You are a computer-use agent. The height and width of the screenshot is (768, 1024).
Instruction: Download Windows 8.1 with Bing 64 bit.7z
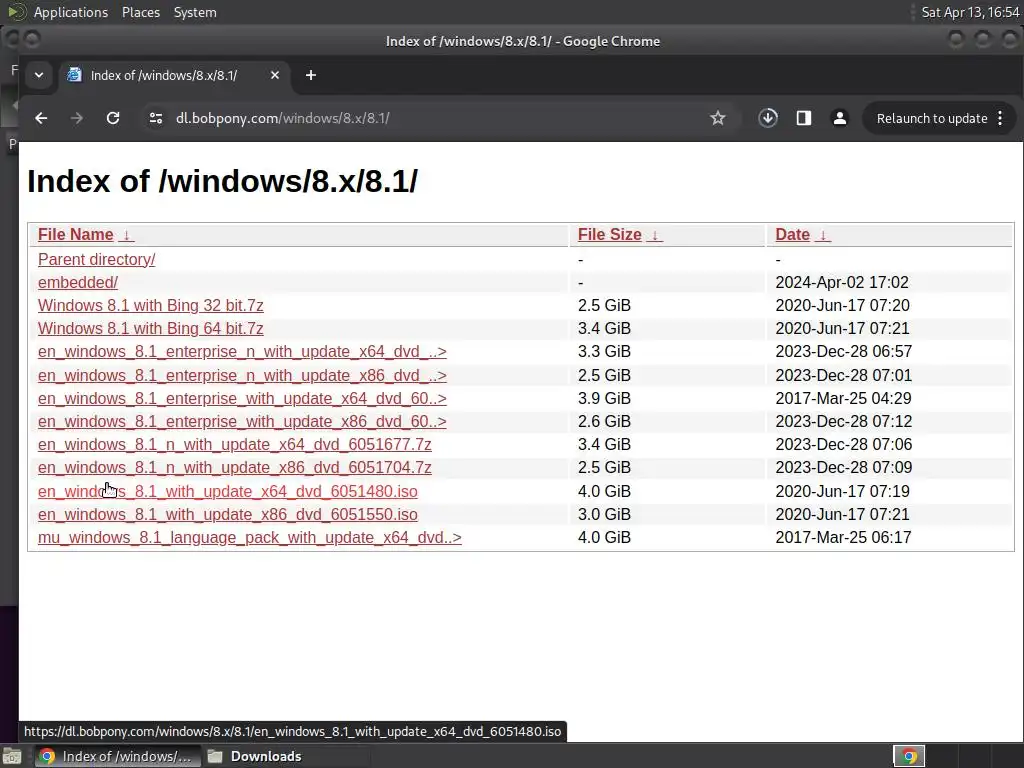(151, 328)
